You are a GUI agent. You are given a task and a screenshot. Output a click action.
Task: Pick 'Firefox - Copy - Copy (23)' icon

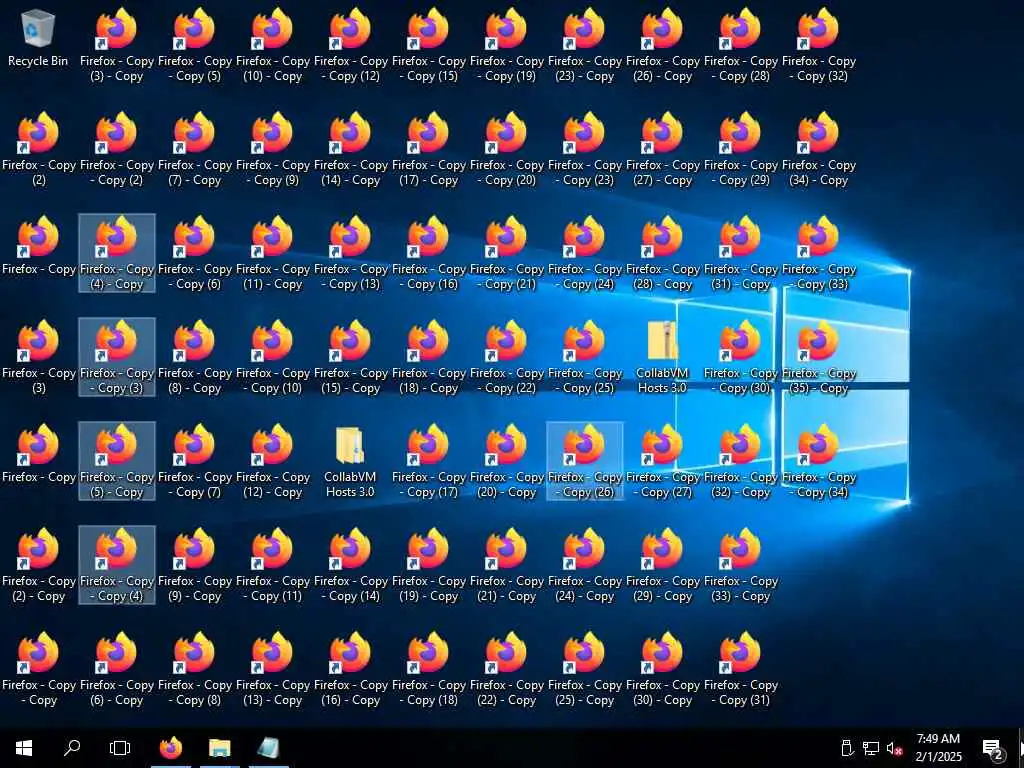coord(584,150)
